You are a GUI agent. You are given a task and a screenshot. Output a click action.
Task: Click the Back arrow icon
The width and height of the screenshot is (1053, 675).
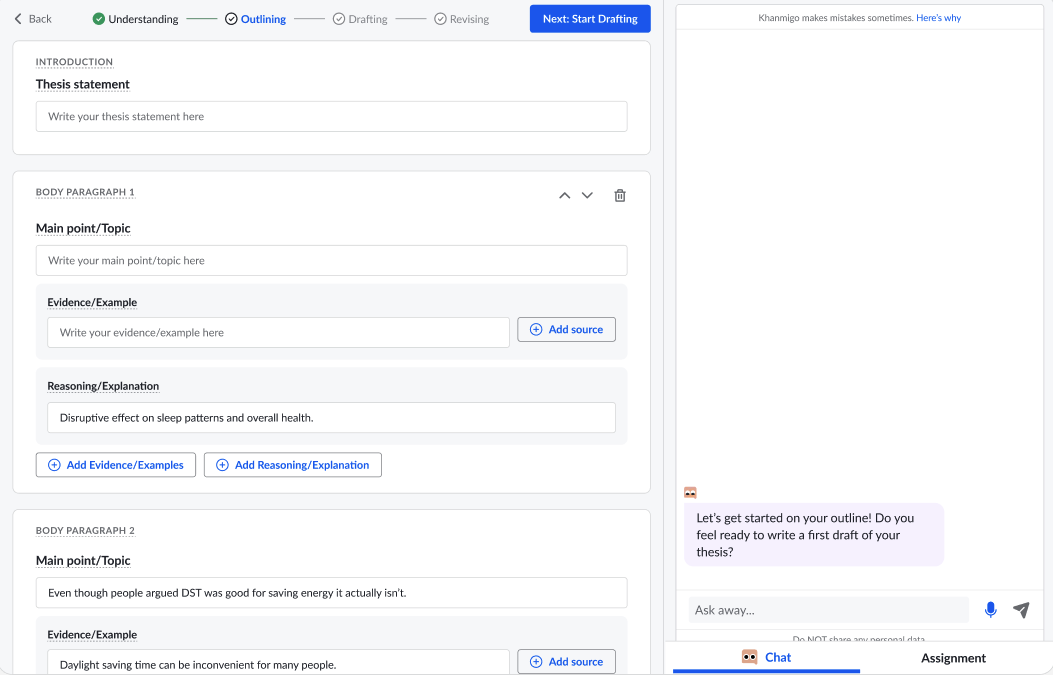tap(18, 19)
